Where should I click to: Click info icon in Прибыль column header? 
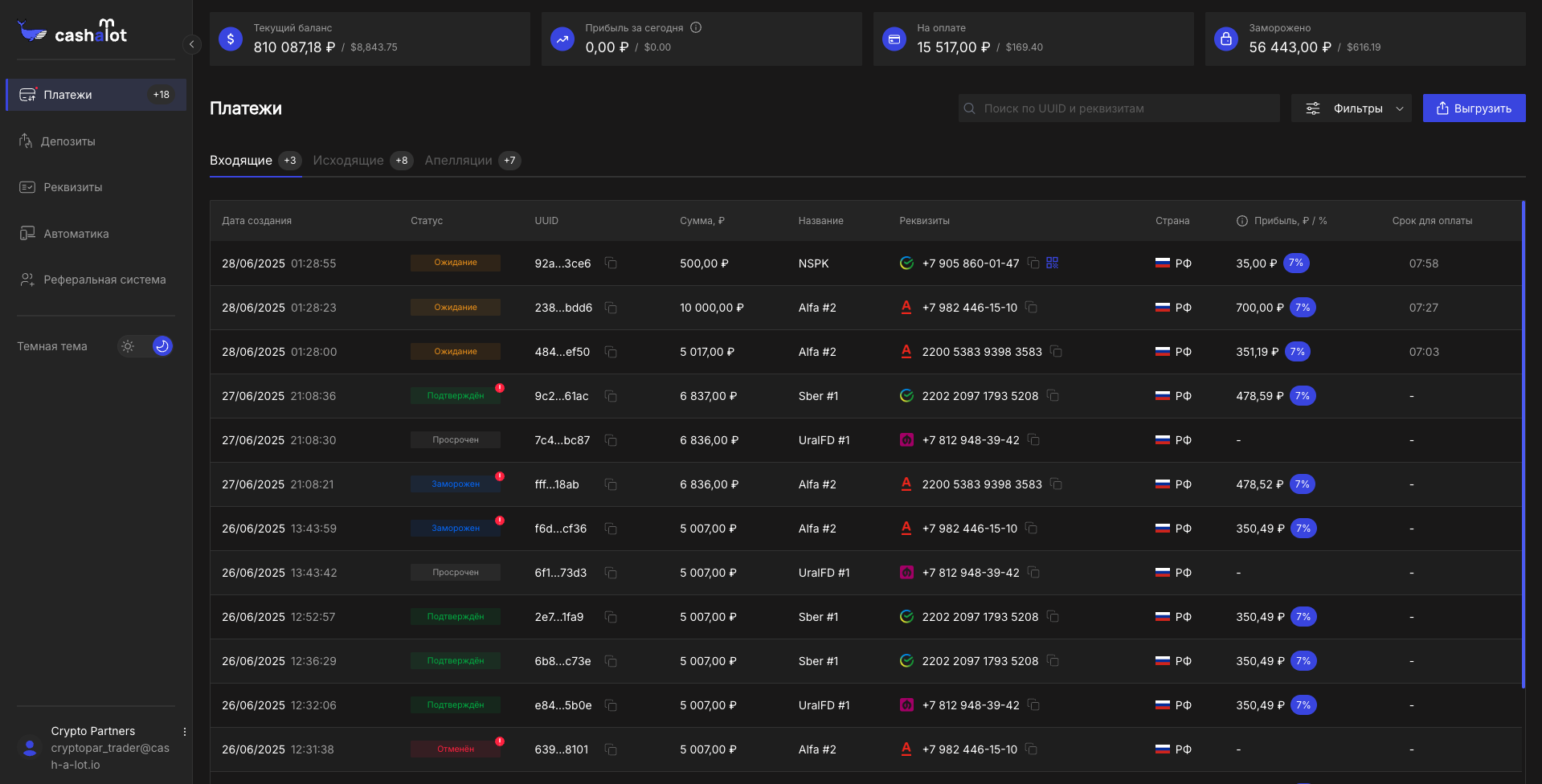click(x=1242, y=221)
